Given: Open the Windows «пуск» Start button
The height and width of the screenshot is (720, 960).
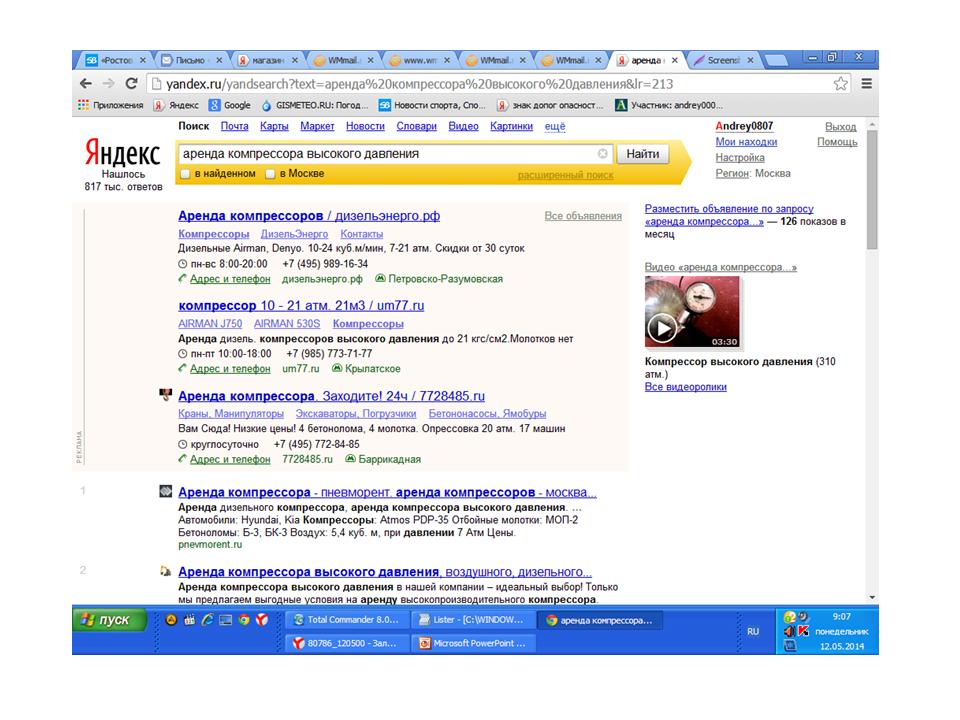Looking at the screenshot, I should point(110,620).
